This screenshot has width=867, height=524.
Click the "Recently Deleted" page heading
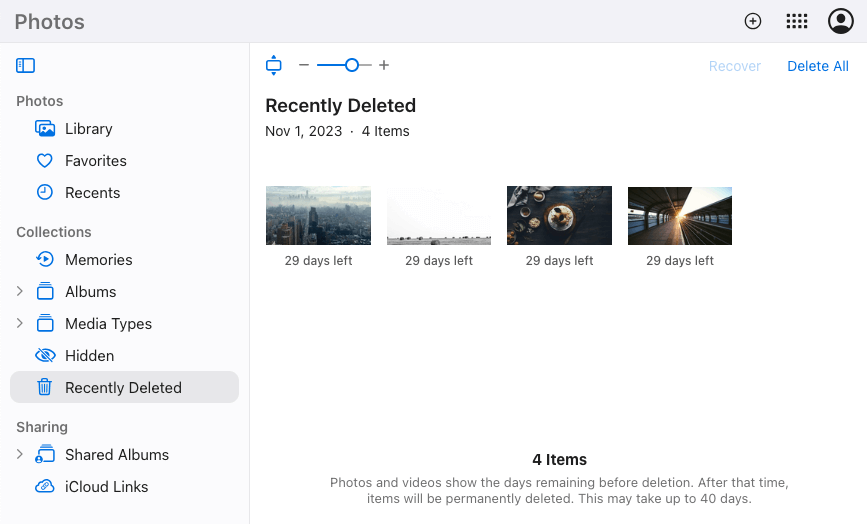(x=341, y=106)
